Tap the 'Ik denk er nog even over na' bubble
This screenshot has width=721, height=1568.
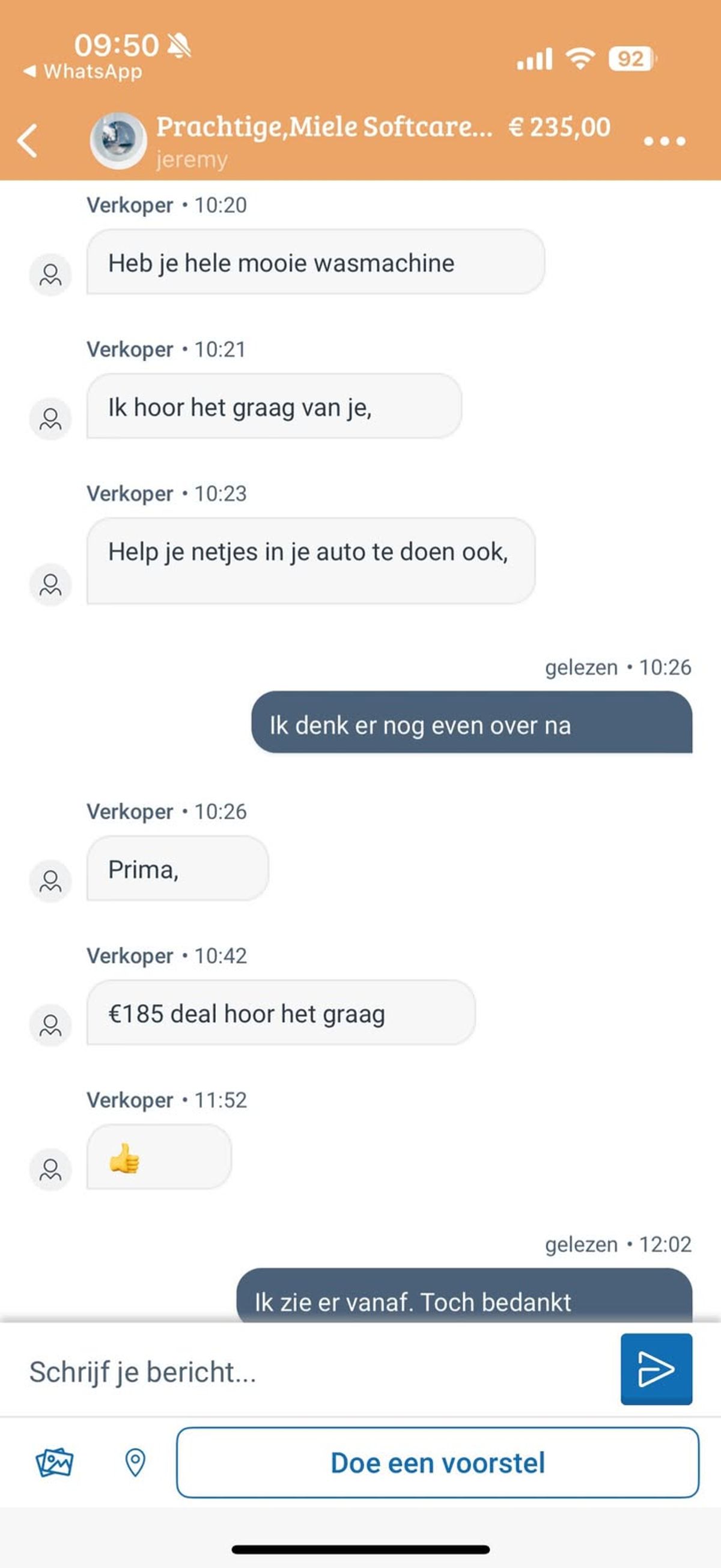coord(472,724)
